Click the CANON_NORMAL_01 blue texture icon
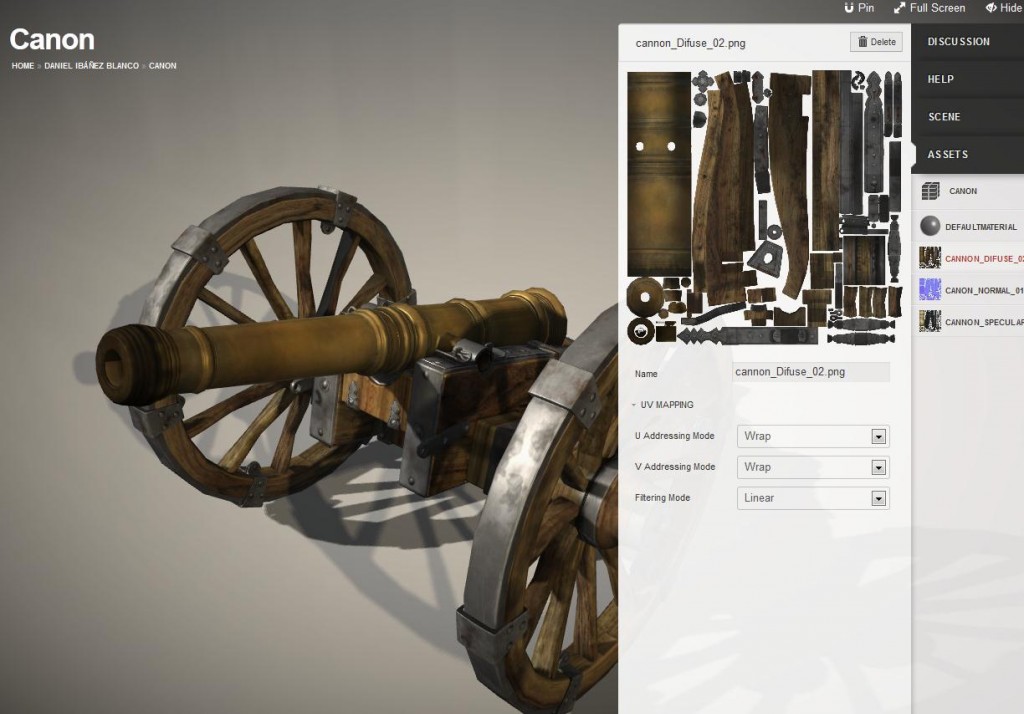Viewport: 1024px width, 714px height. click(930, 290)
